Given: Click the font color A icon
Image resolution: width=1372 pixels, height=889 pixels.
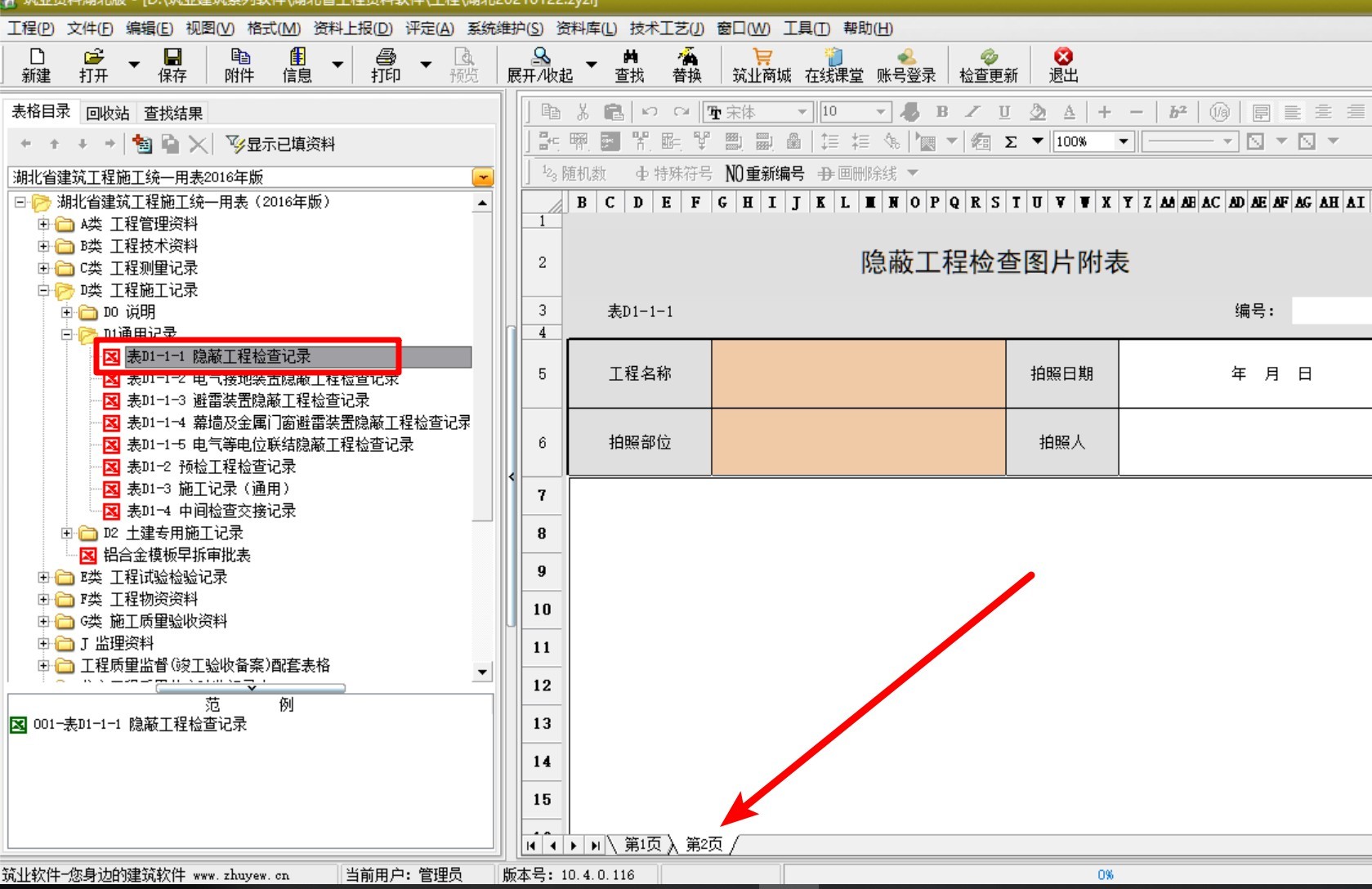Looking at the screenshot, I should coord(1069,112).
